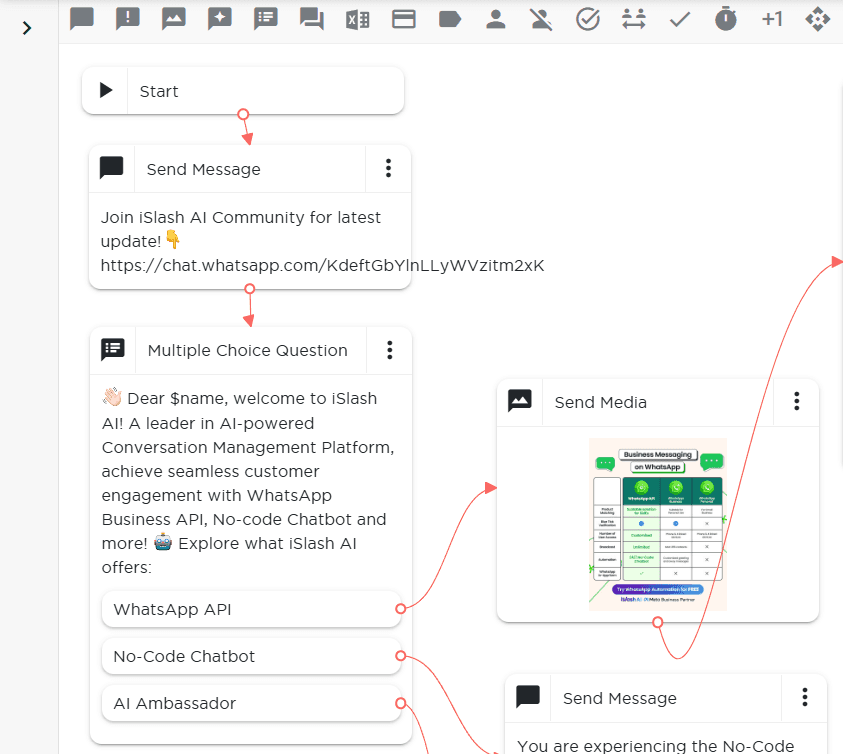
Task: Select the card toolbar icon
Action: [404, 19]
